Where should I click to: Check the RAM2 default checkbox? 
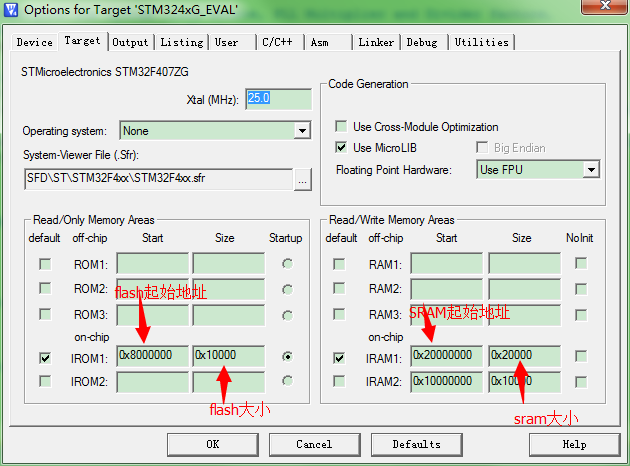(339, 288)
